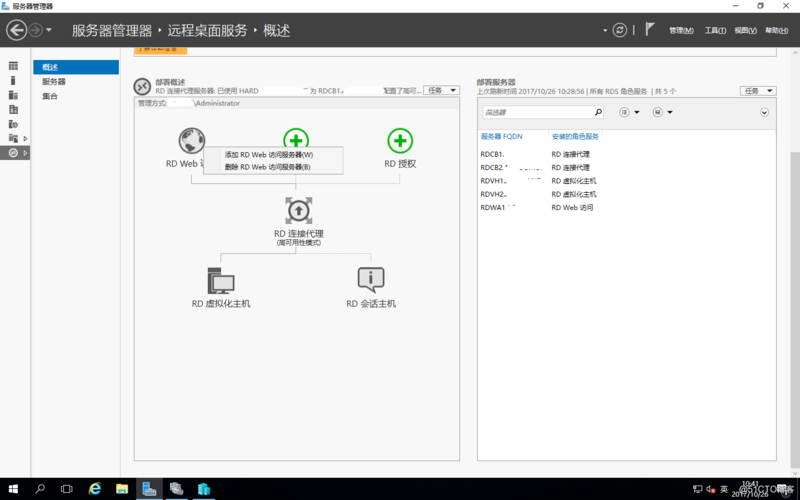Screen dimensions: 800x500
Task: Open the navigation history dropdown arrow
Action: click(x=49, y=30)
